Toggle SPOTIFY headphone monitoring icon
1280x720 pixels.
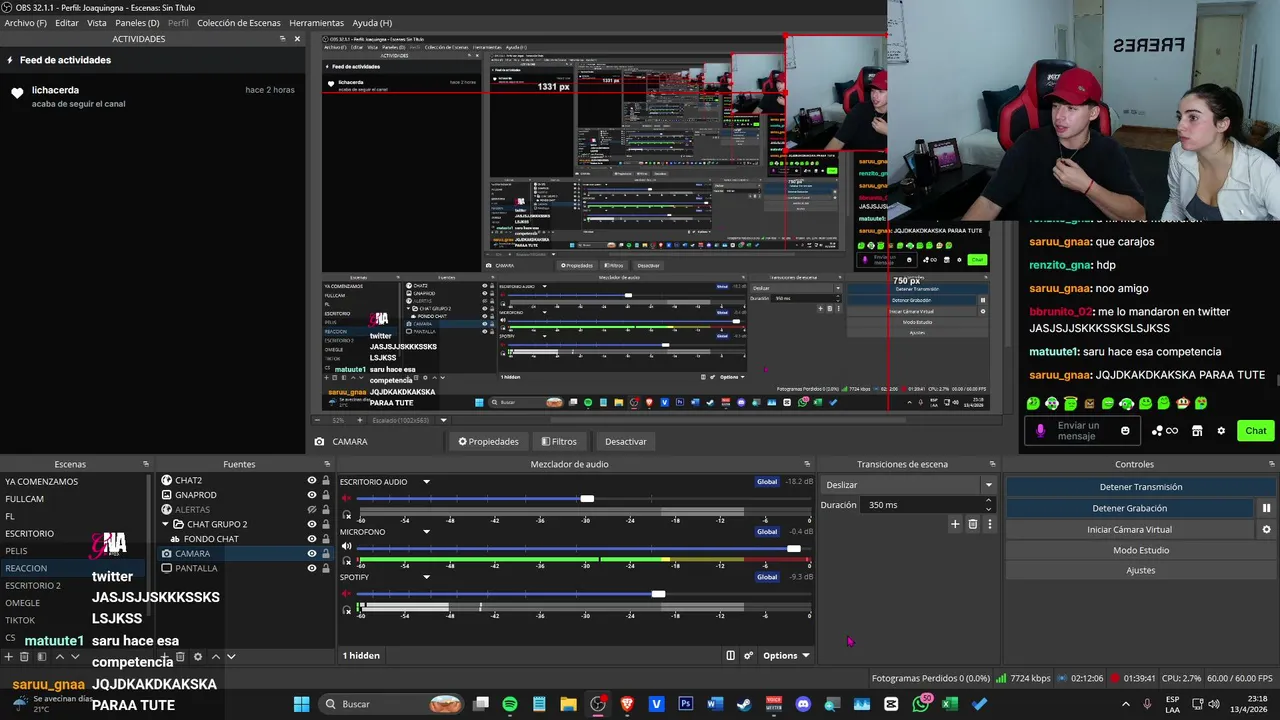pos(347,610)
